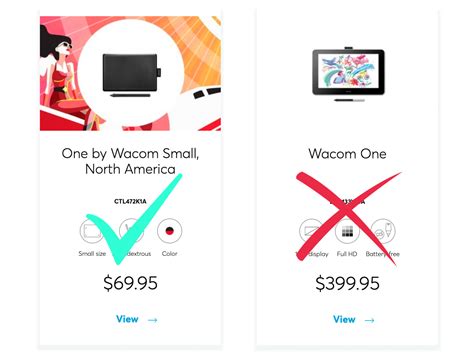Click the One by Wacom Small title
The width and height of the screenshot is (474, 361).
130,161
